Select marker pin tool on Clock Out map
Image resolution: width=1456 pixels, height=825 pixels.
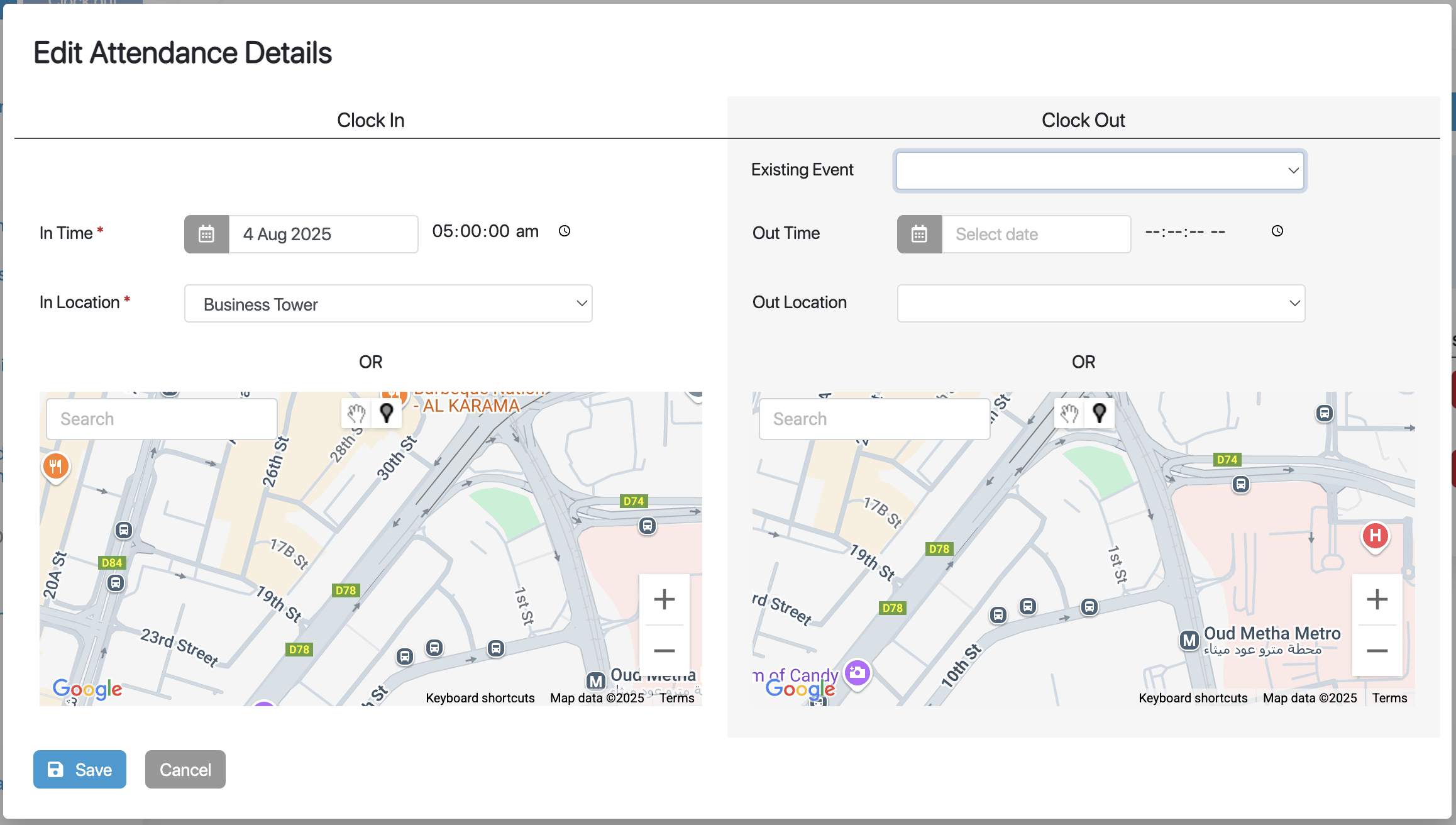click(x=1100, y=413)
